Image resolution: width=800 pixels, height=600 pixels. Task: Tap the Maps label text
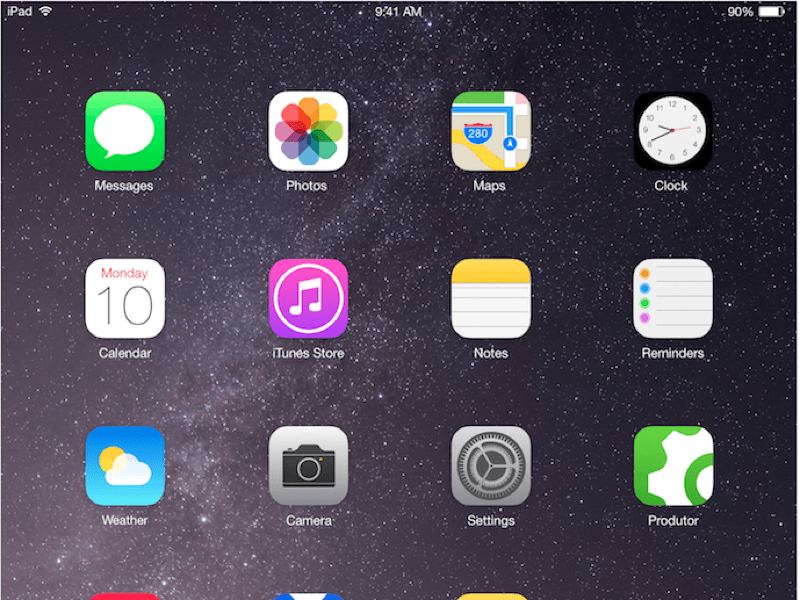coord(489,186)
